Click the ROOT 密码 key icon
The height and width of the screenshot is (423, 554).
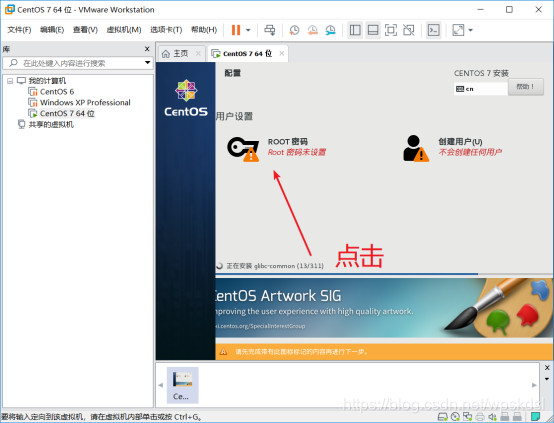(243, 149)
